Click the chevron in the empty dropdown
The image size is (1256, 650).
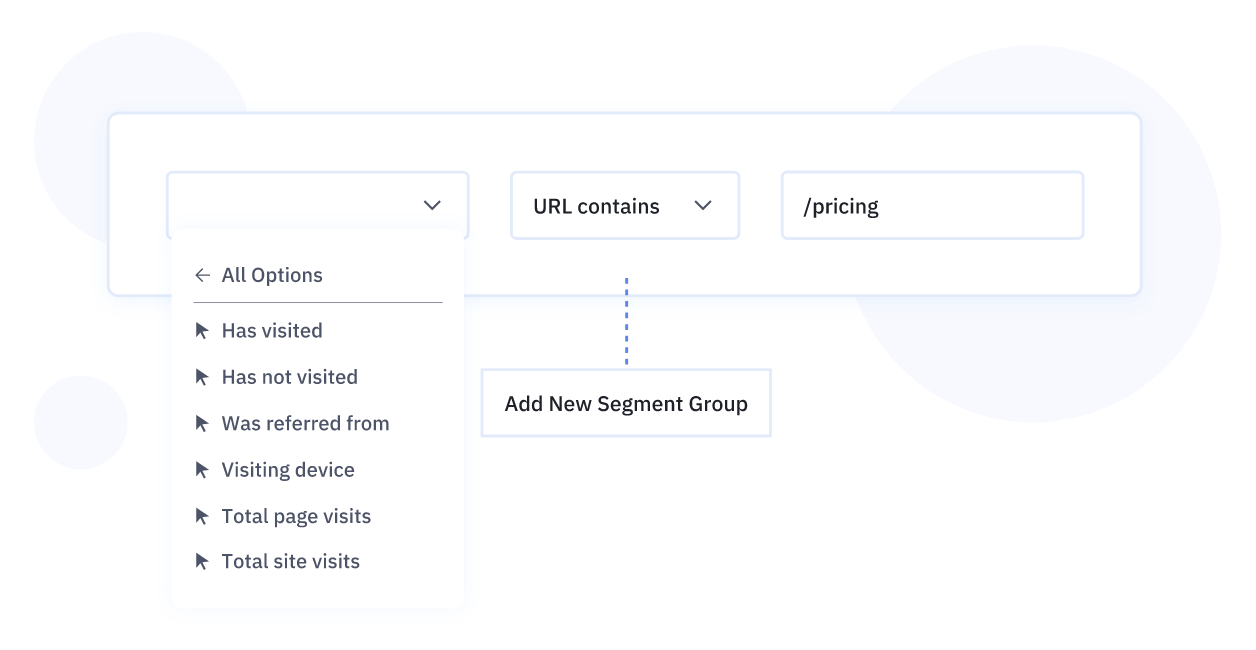point(432,205)
